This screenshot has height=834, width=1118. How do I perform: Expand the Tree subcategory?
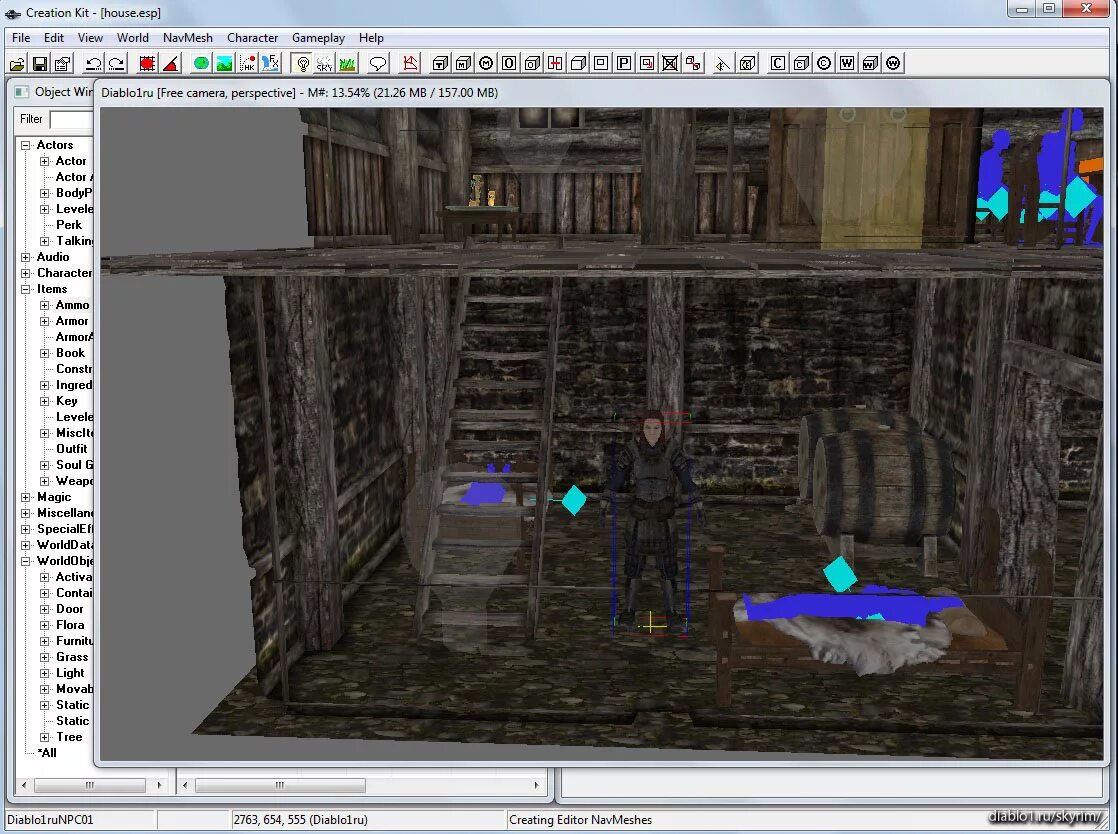point(45,738)
